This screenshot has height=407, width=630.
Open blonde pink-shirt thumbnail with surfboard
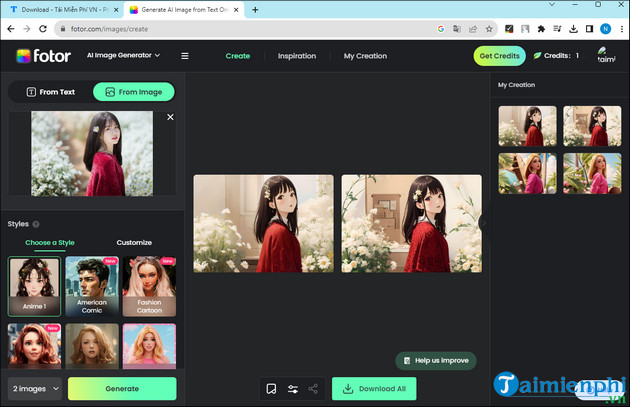[x=528, y=174]
